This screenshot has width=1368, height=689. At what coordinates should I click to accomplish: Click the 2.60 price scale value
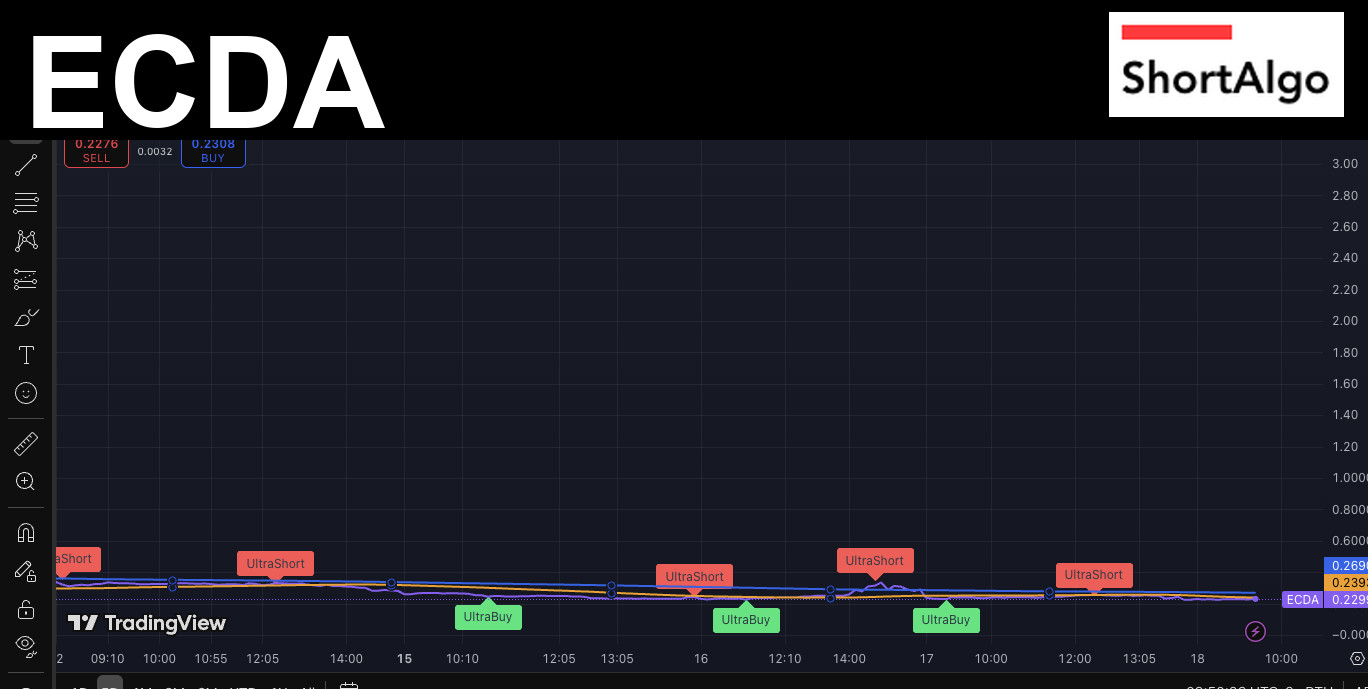point(1344,227)
